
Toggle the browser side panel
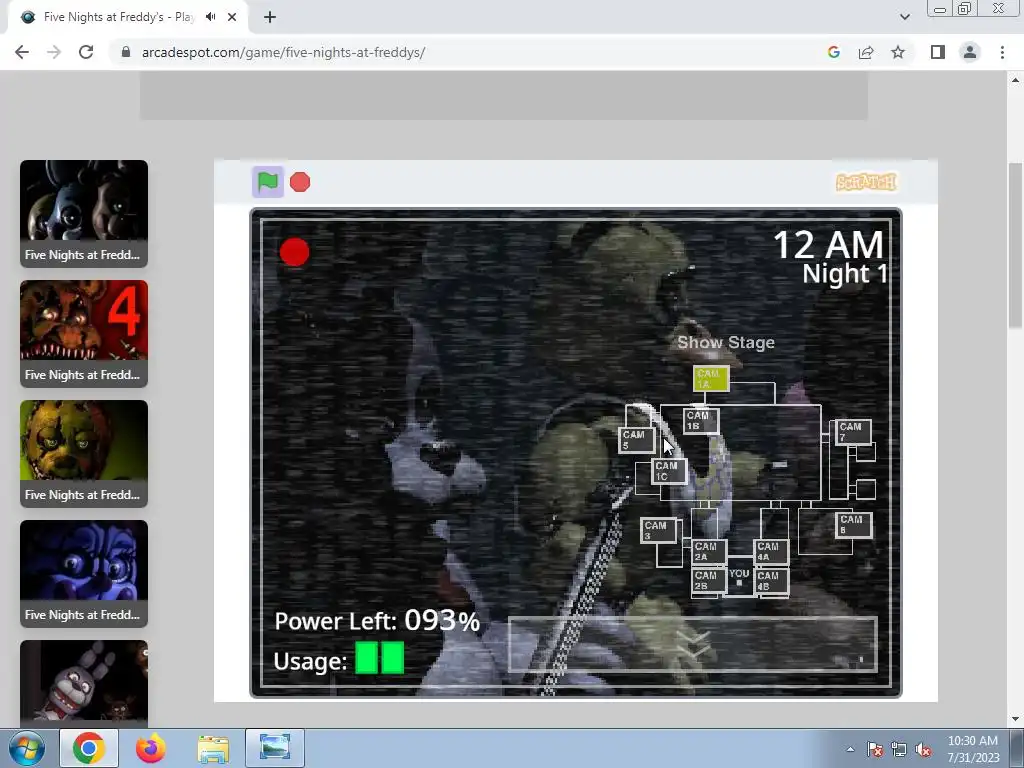[x=938, y=52]
